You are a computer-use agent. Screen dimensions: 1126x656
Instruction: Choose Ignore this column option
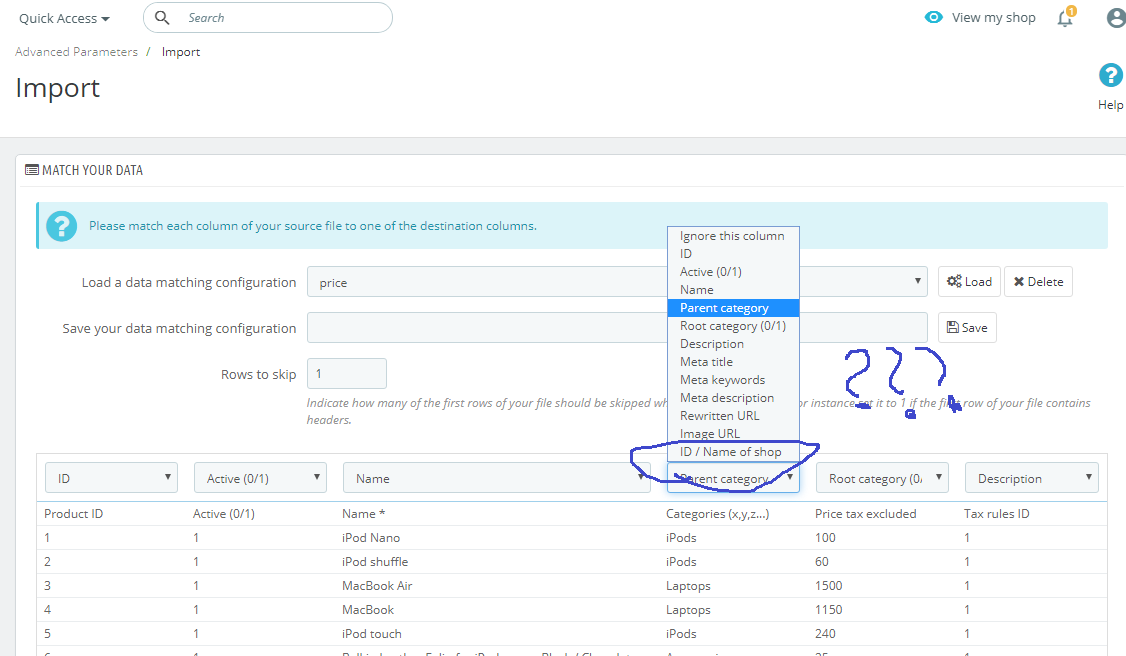tap(732, 236)
